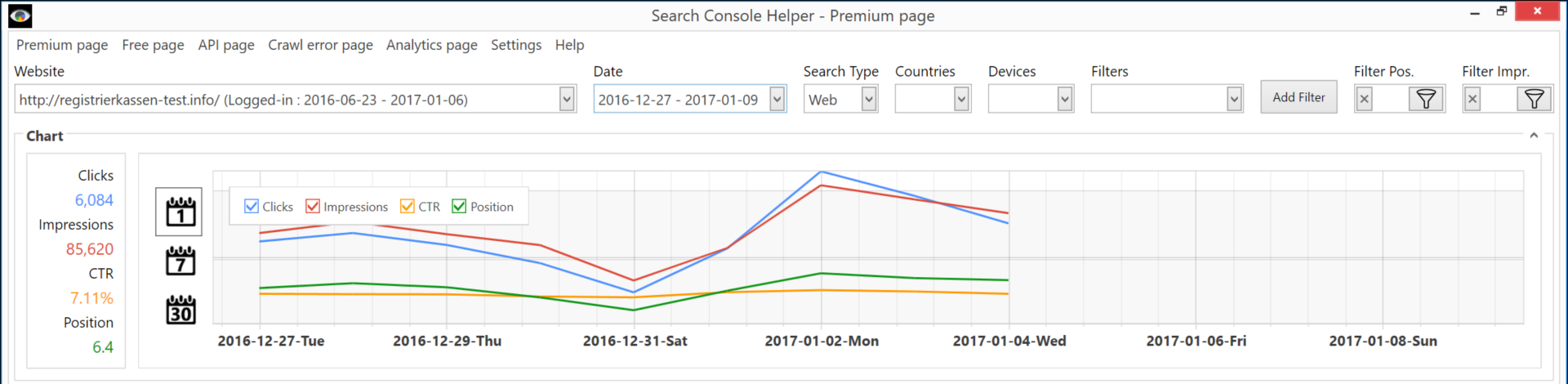Open the Website dropdown list
Image resolution: width=1568 pixels, height=384 pixels.
click(x=567, y=100)
